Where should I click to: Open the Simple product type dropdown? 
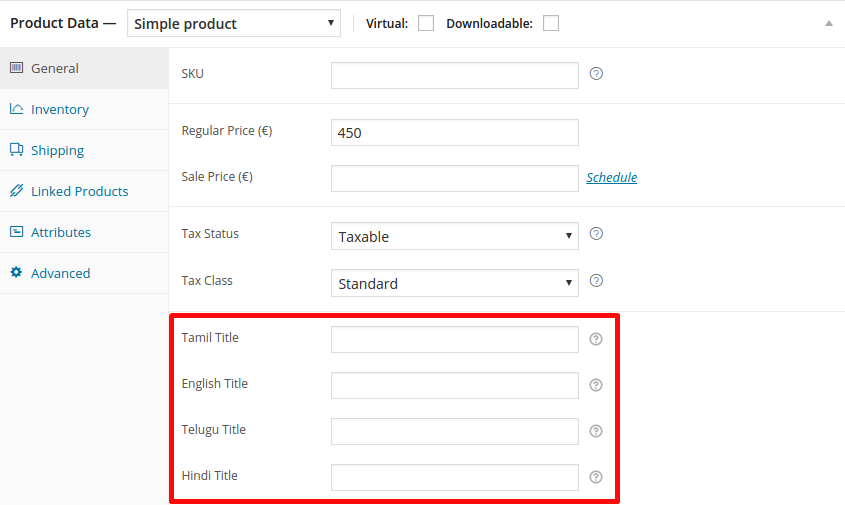(234, 23)
